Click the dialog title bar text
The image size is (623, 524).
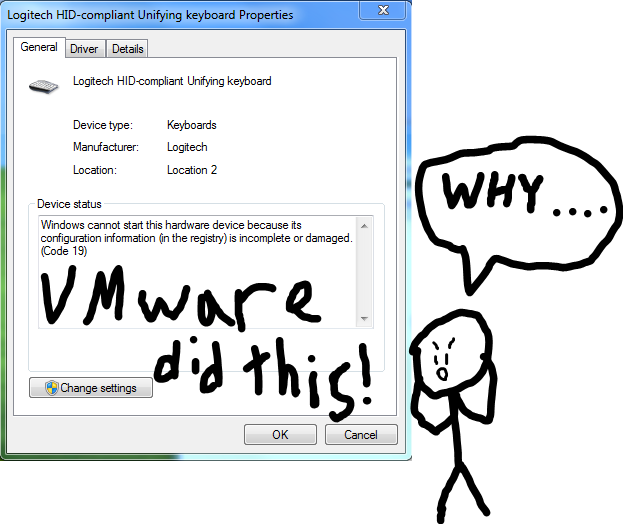click(150, 15)
